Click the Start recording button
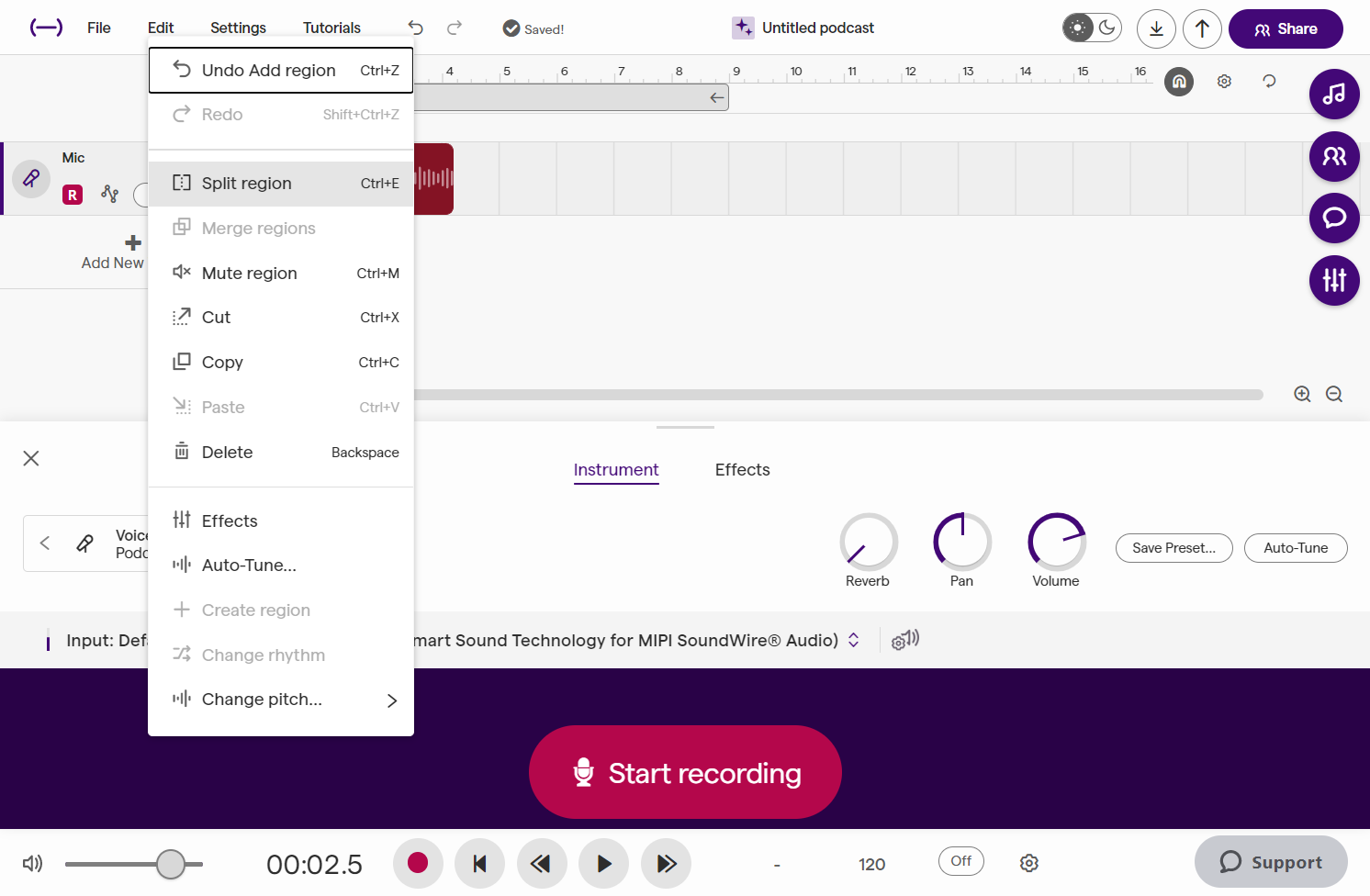Screen dimensions: 1370x896 685,772
